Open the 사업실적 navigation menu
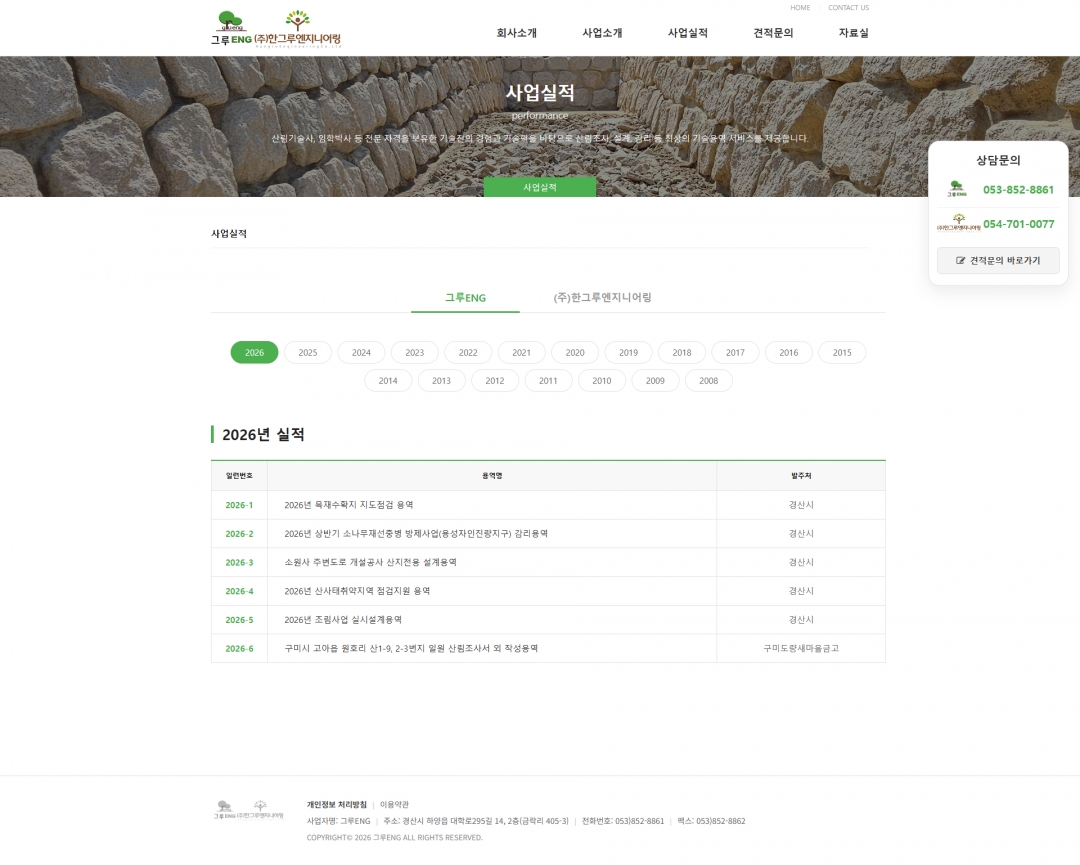Image resolution: width=1080 pixels, height=865 pixels. [x=687, y=33]
